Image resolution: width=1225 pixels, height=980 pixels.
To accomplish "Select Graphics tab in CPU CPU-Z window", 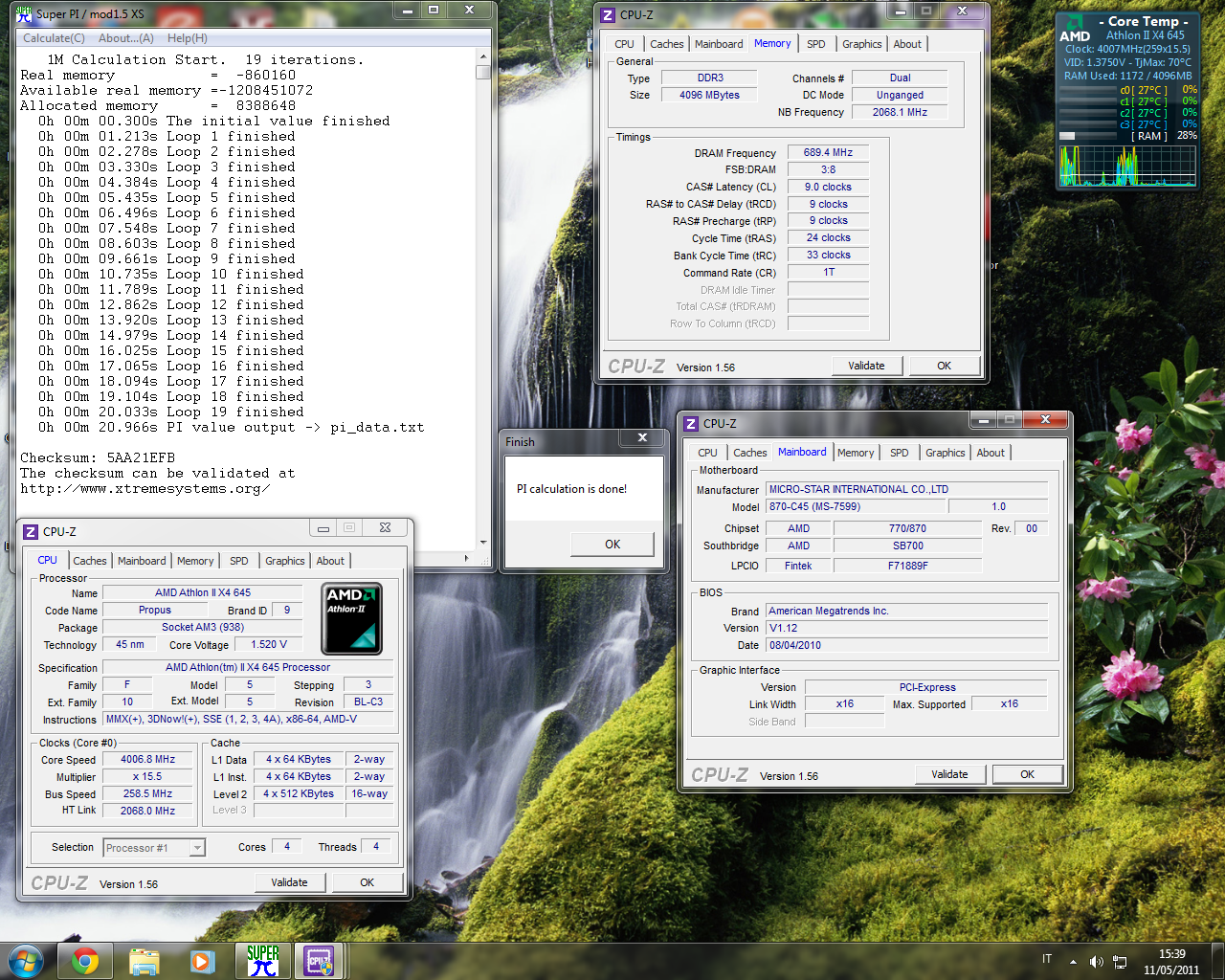I will [x=285, y=561].
